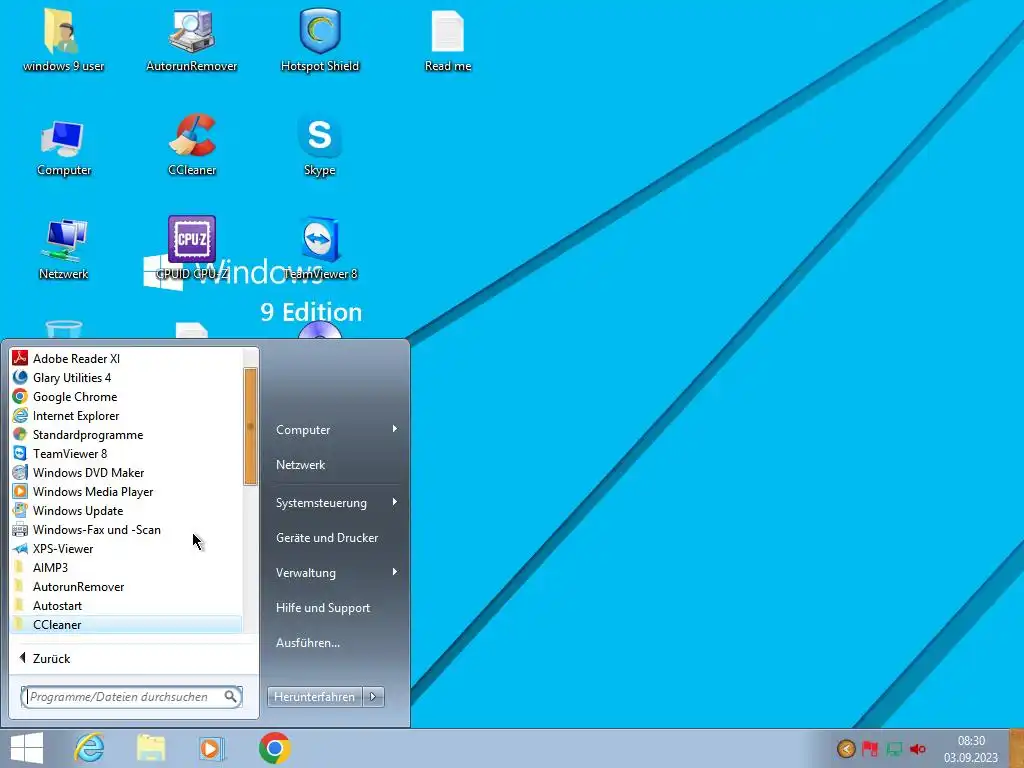Open the Computer desktop icon

pos(63,148)
